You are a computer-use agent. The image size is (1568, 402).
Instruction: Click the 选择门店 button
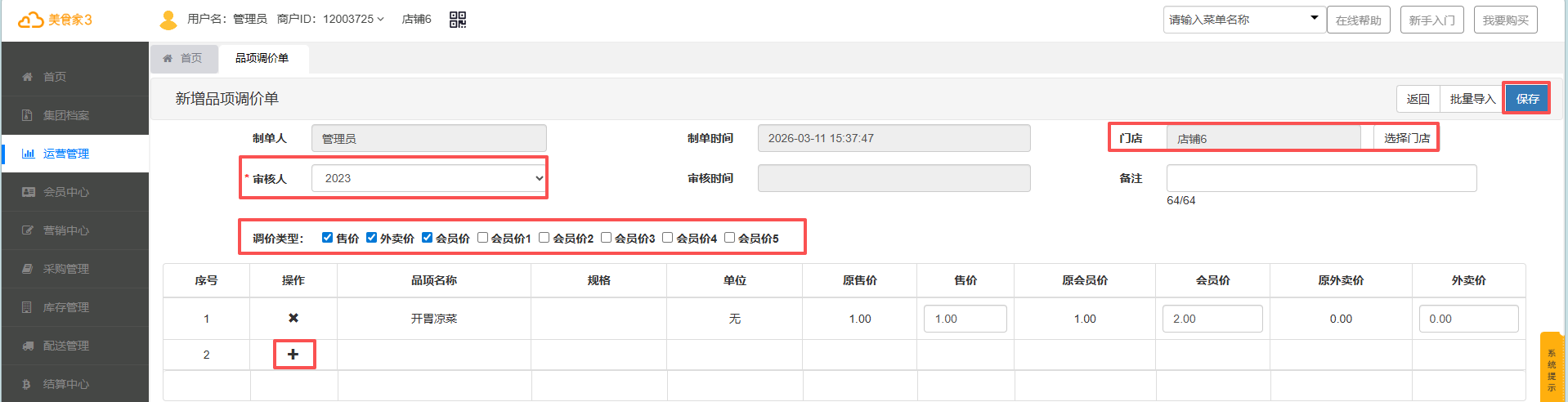[1406, 138]
